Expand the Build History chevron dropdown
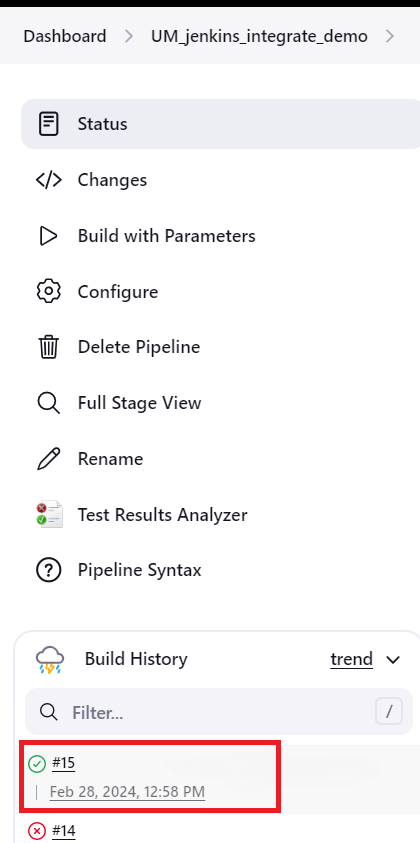This screenshot has height=843, width=420. coord(394,660)
